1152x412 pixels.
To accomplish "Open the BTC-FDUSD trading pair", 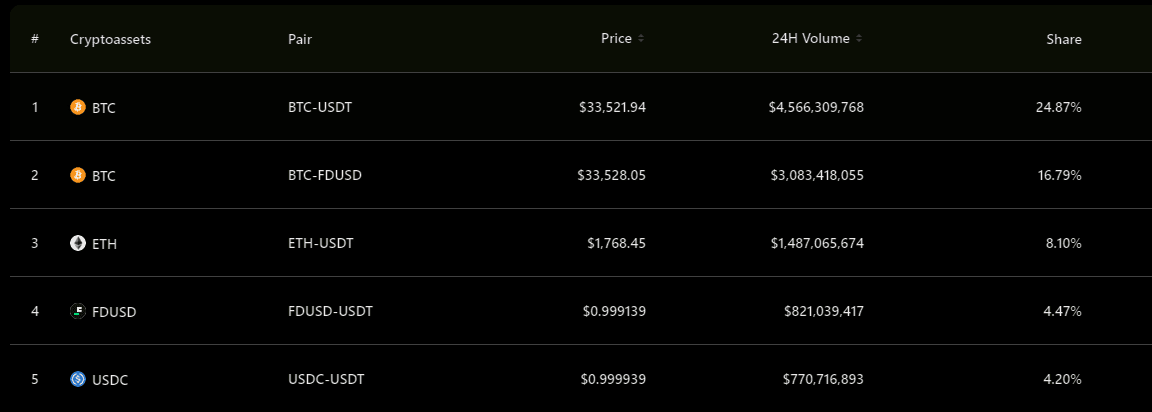I will pos(325,175).
